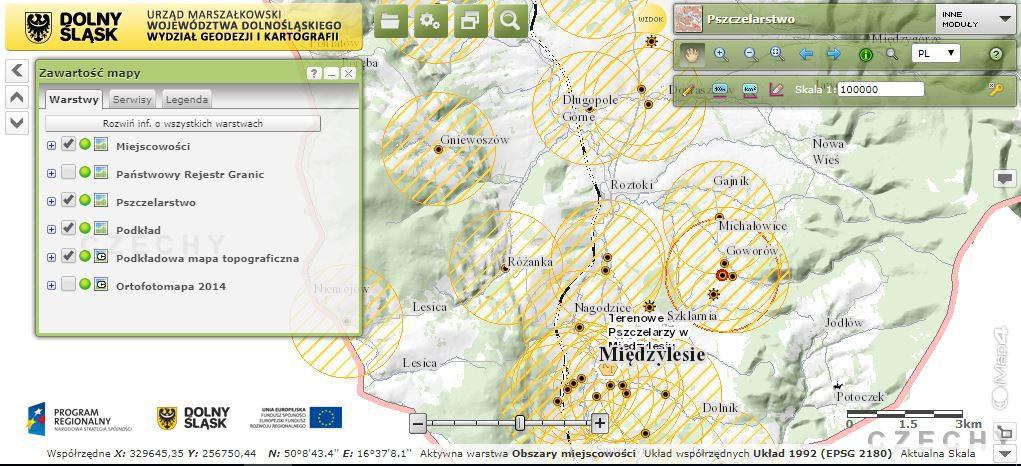
Task: Expand the Pszczelarstwo layer node
Action: (x=51, y=202)
